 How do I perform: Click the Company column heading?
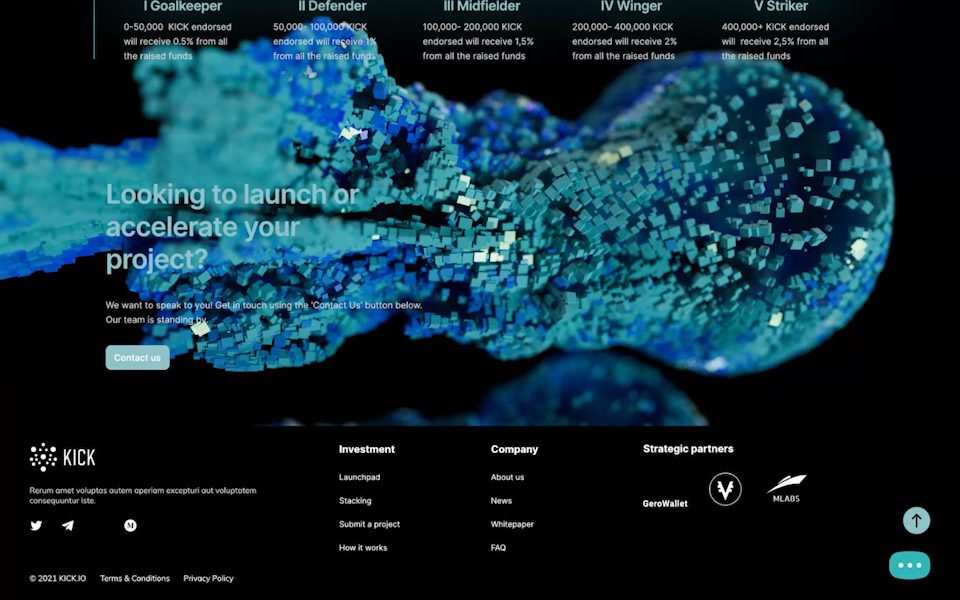point(514,449)
